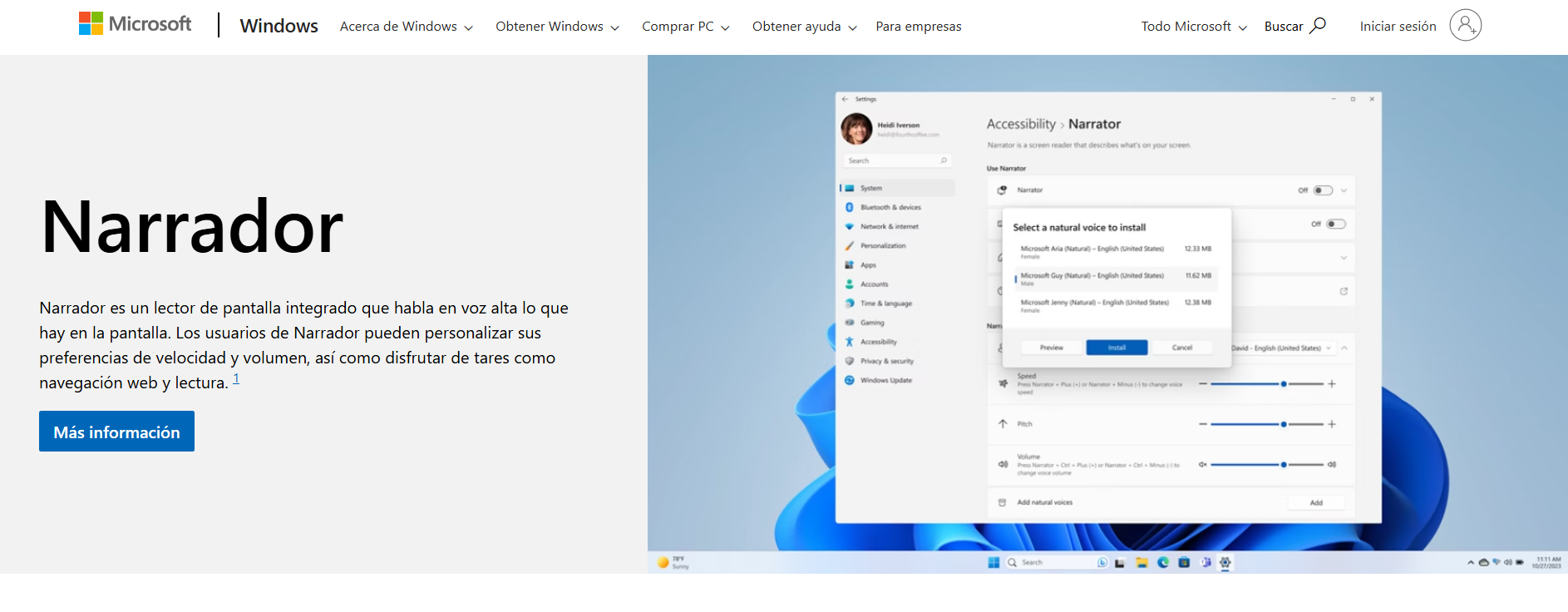The width and height of the screenshot is (1568, 612).
Task: Click Preview in voice dialog
Action: pyautogui.click(x=1052, y=348)
